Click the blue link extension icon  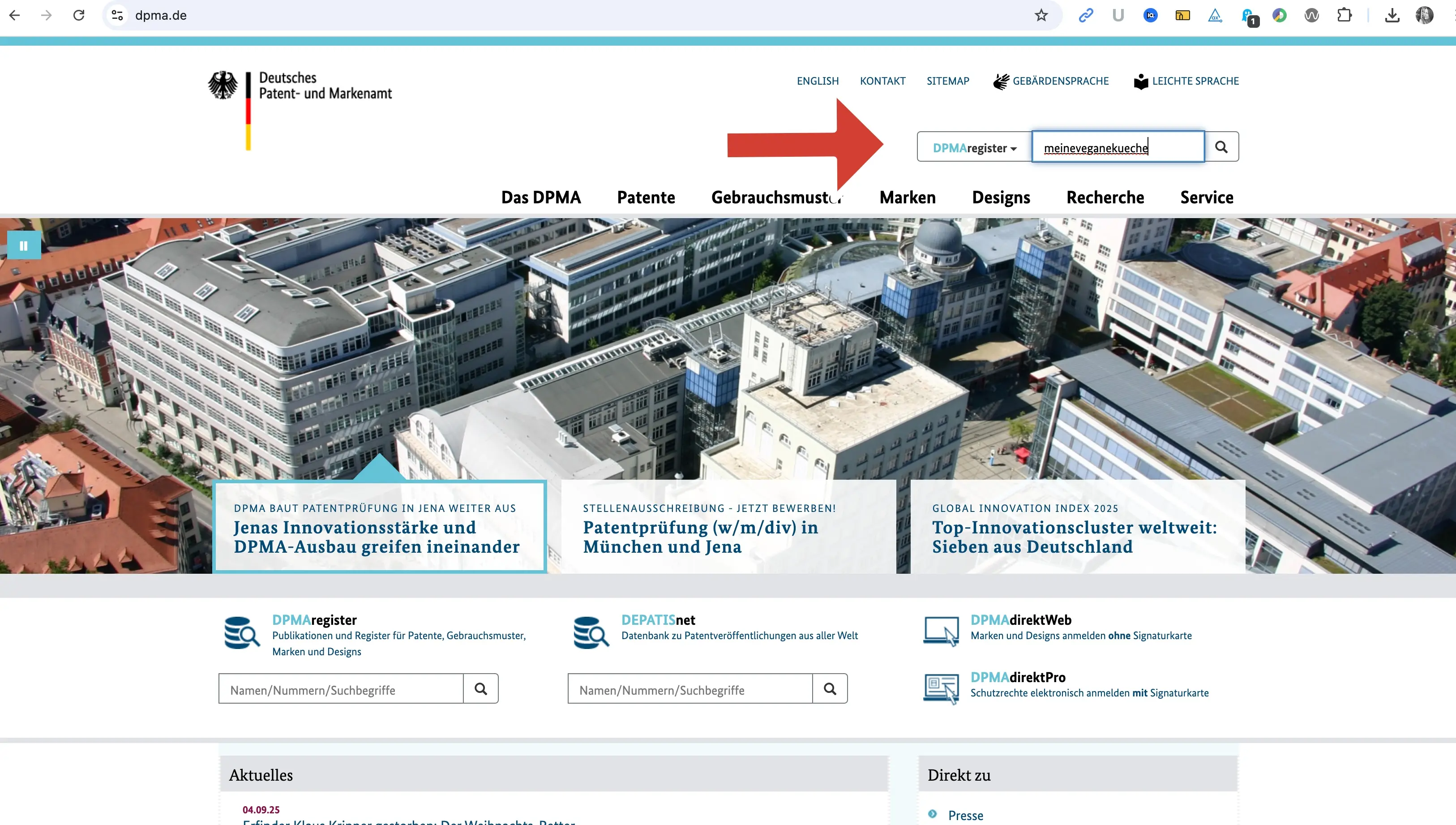click(1086, 15)
